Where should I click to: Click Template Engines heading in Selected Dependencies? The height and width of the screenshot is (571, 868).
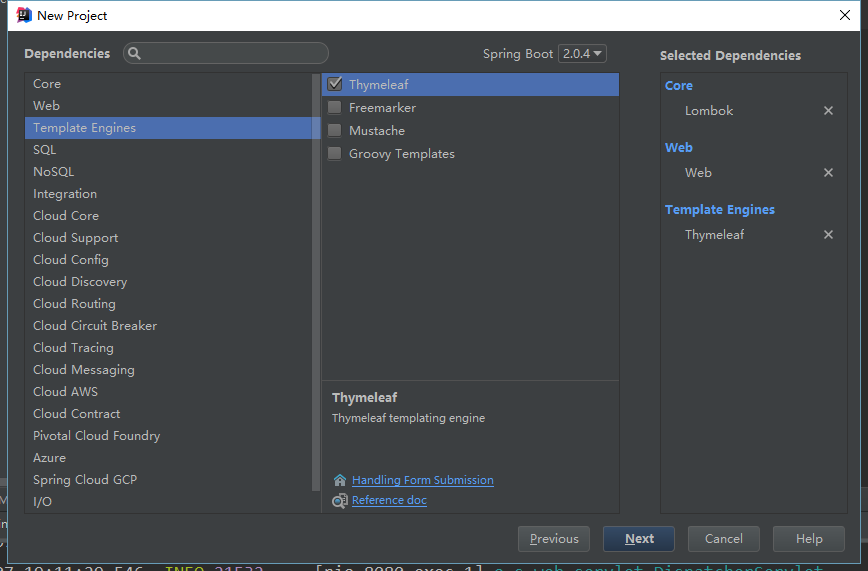pyautogui.click(x=720, y=210)
